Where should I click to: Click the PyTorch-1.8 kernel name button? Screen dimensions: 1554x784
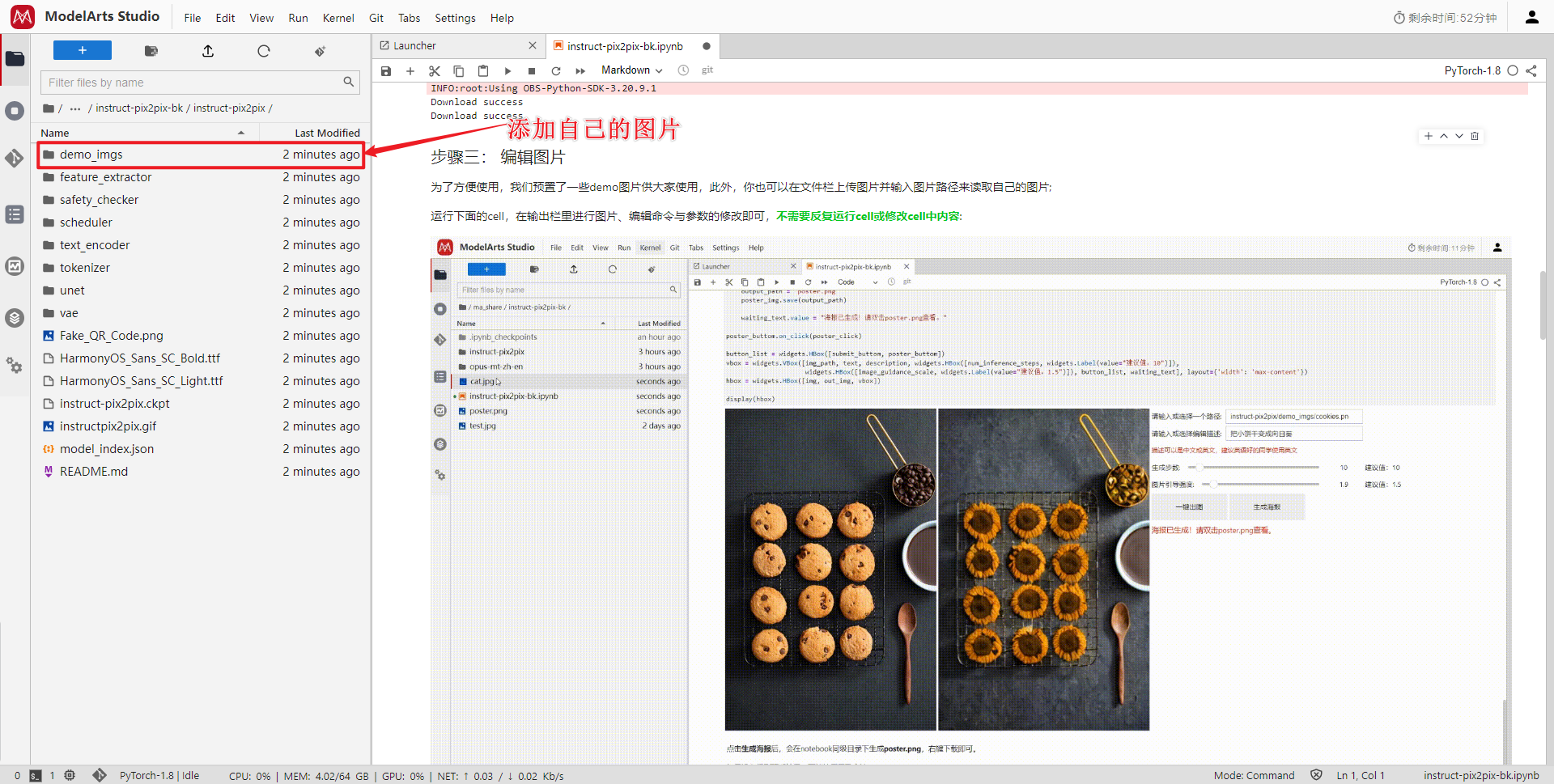pos(1472,71)
